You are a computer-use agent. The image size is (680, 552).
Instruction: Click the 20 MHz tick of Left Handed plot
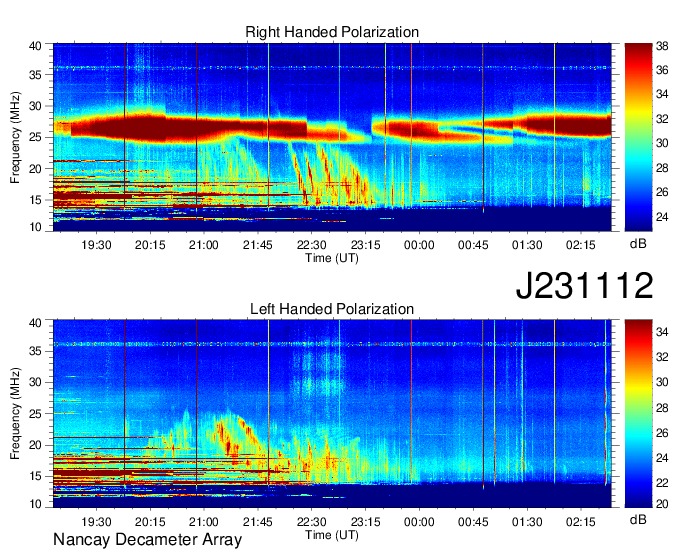coord(35,445)
